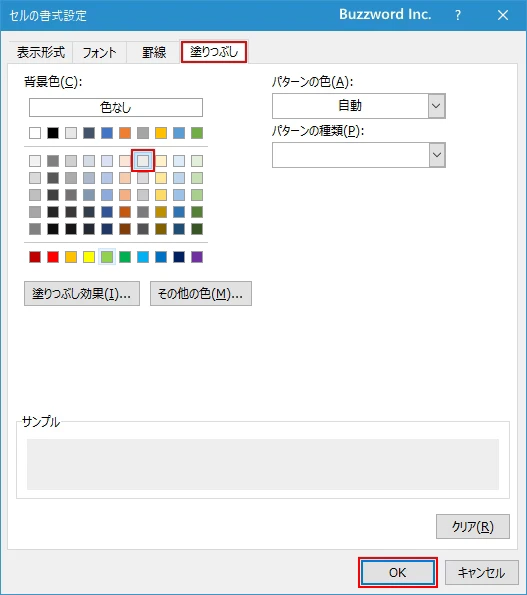Select the darkest brown shade swatch
This screenshot has height=595, width=527.
click(125, 229)
